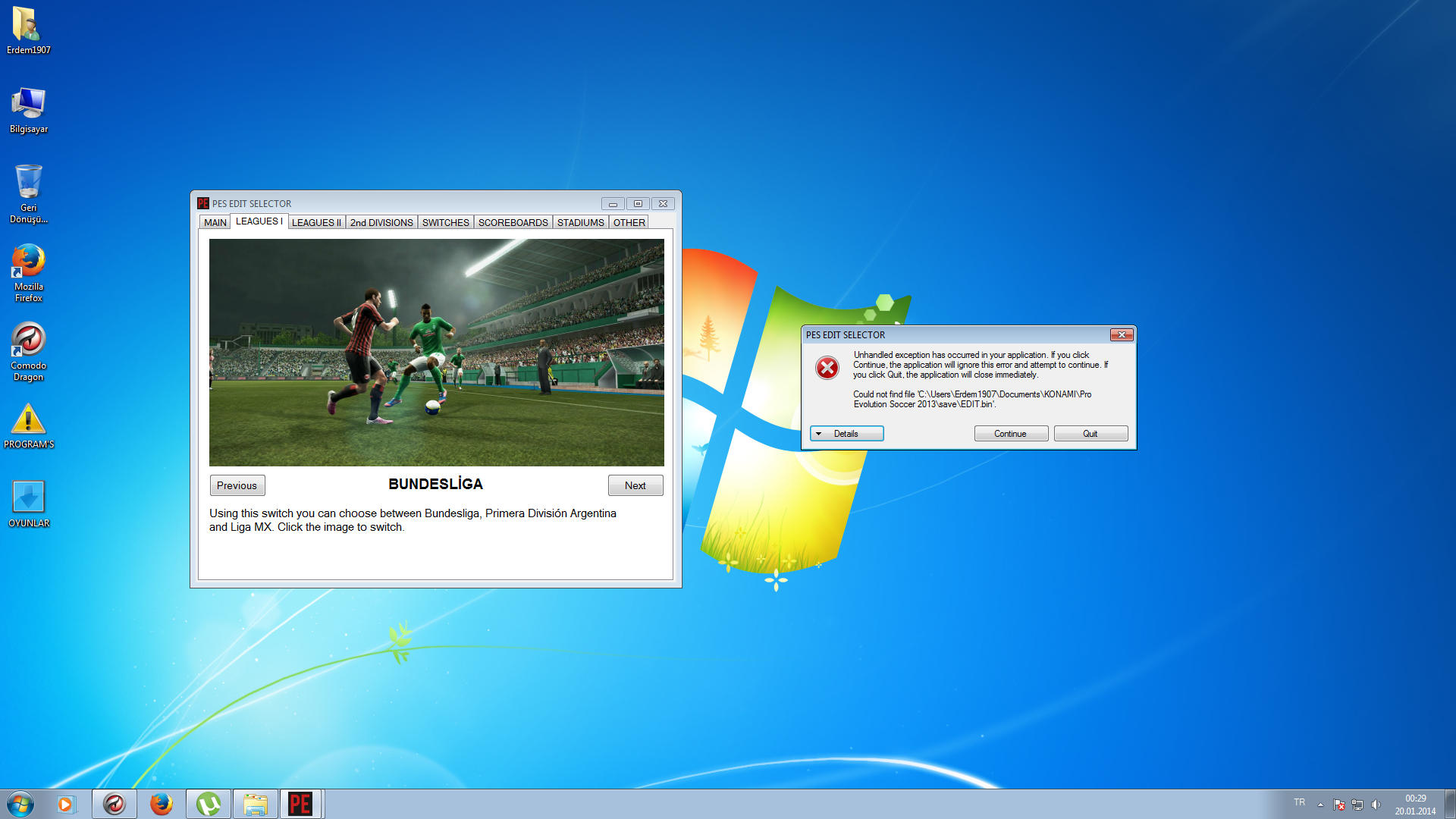Close the PES Edit Selector main window
This screenshot has height=819, width=1456.
[663, 203]
